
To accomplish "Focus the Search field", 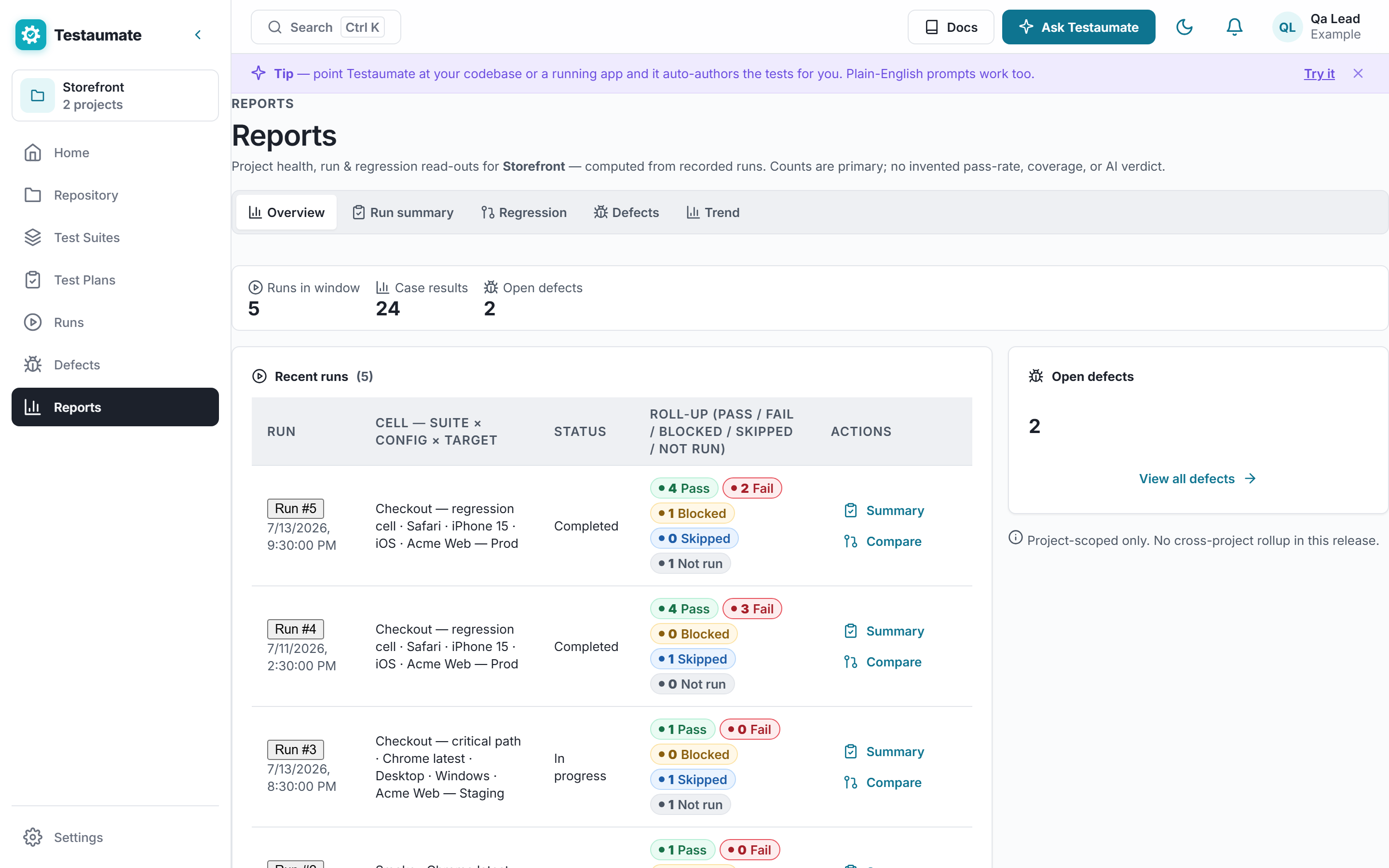I will [x=326, y=27].
